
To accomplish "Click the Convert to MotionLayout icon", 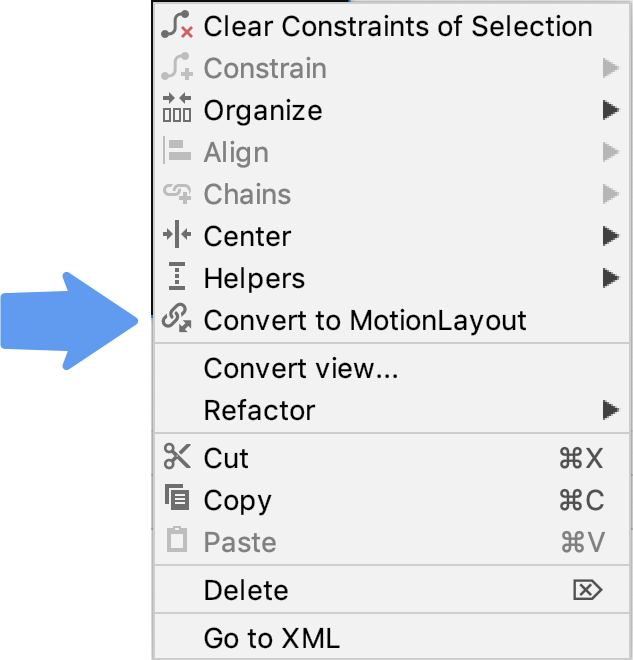I will pos(176,320).
